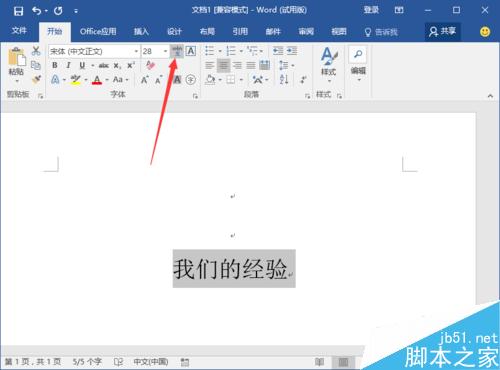Screen dimensions: 500x370
Task: Click the Sort A-Z icon
Action: tap(284, 79)
